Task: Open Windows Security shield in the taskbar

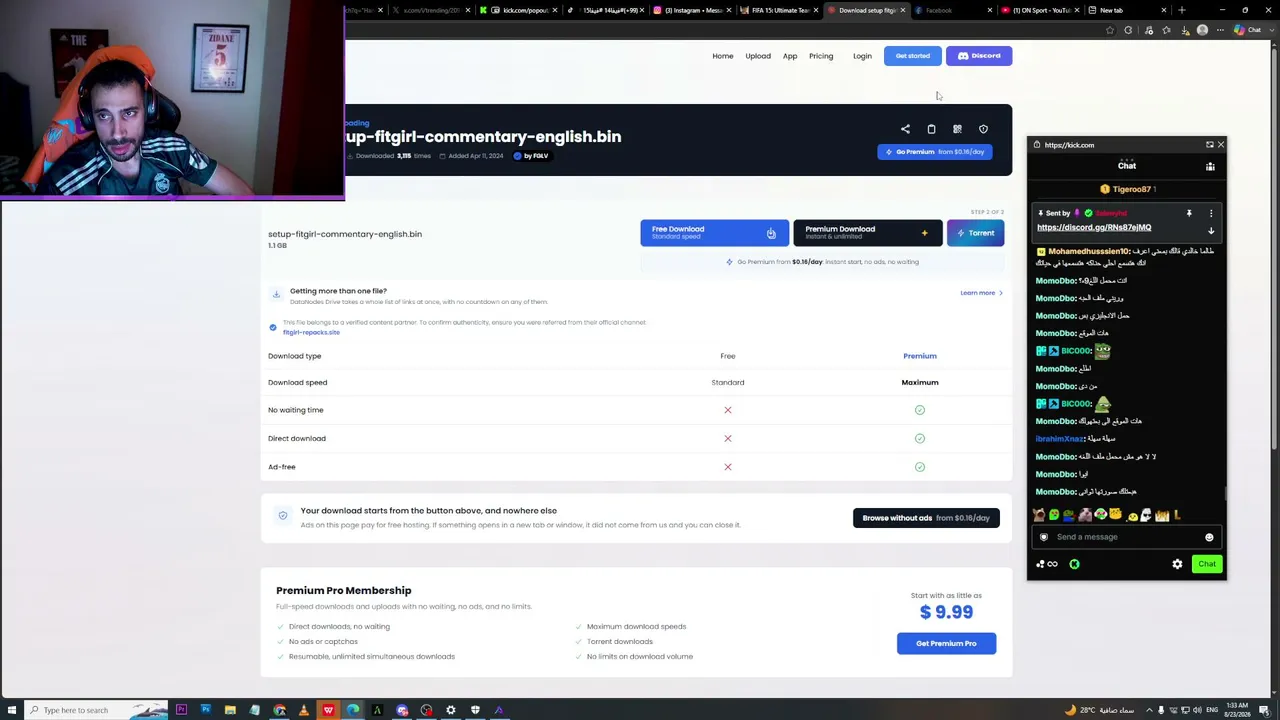Action: tap(475, 710)
